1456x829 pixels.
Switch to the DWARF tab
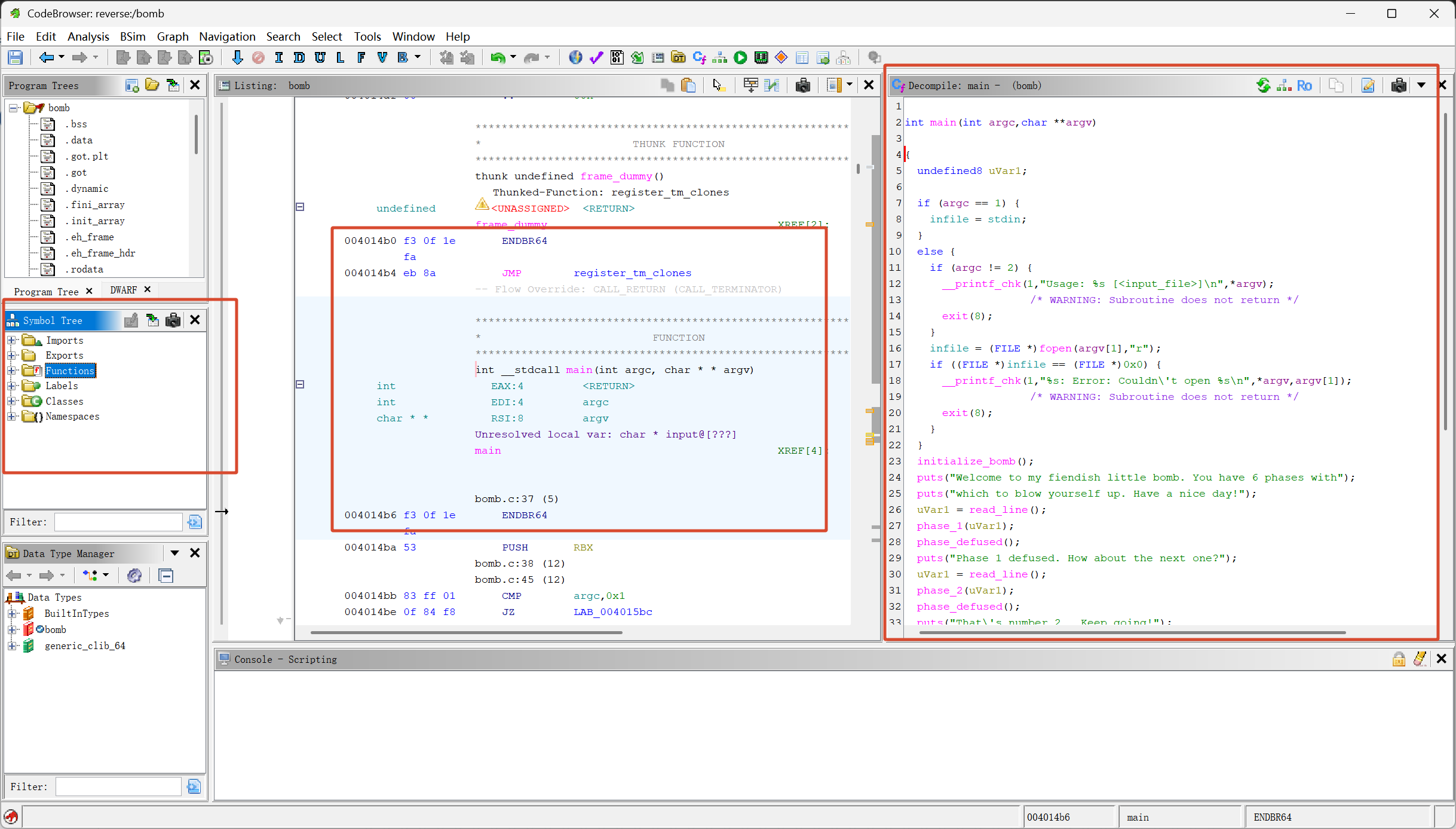coord(124,290)
